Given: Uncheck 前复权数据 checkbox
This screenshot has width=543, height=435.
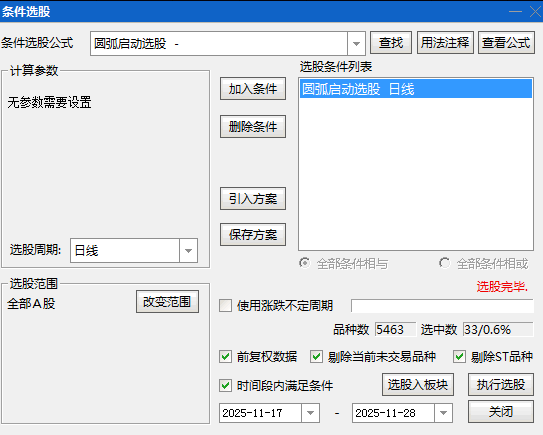Looking at the screenshot, I should [x=225, y=356].
